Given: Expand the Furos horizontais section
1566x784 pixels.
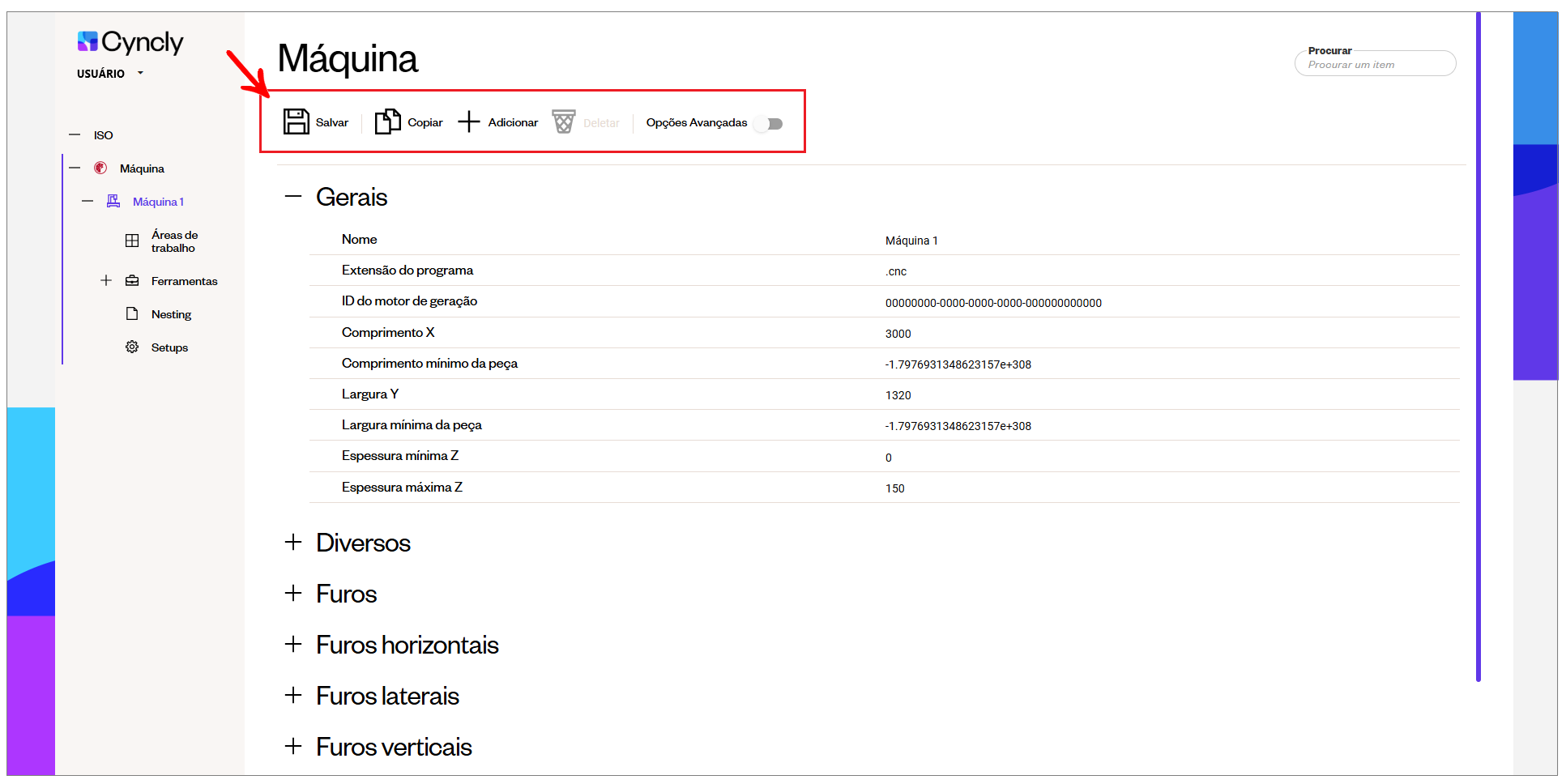Looking at the screenshot, I should point(293,644).
